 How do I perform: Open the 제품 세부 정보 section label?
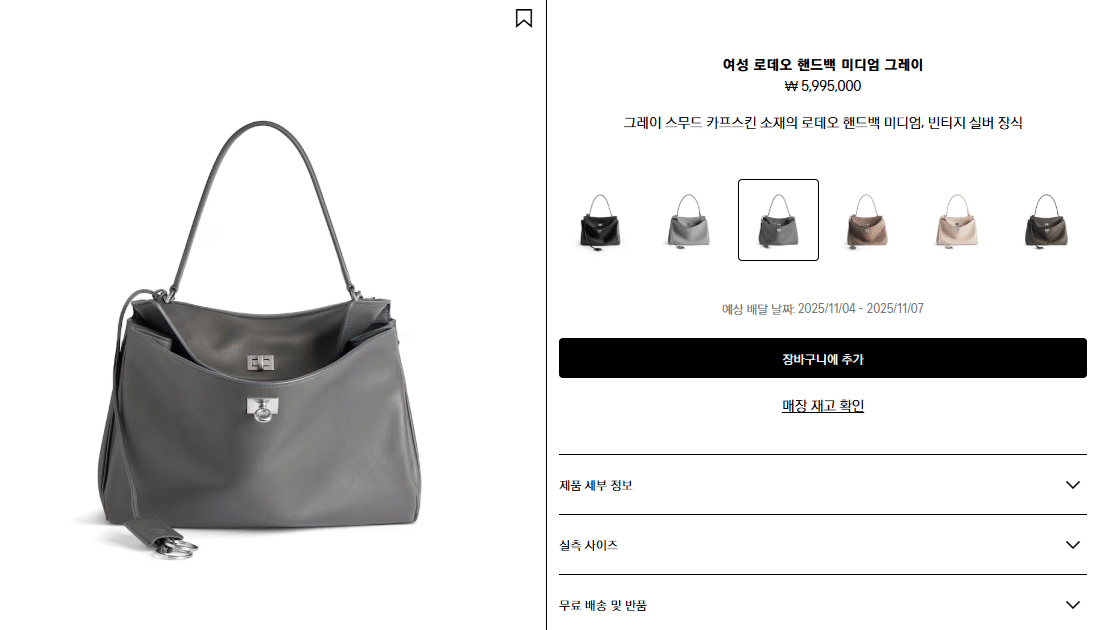(x=596, y=485)
